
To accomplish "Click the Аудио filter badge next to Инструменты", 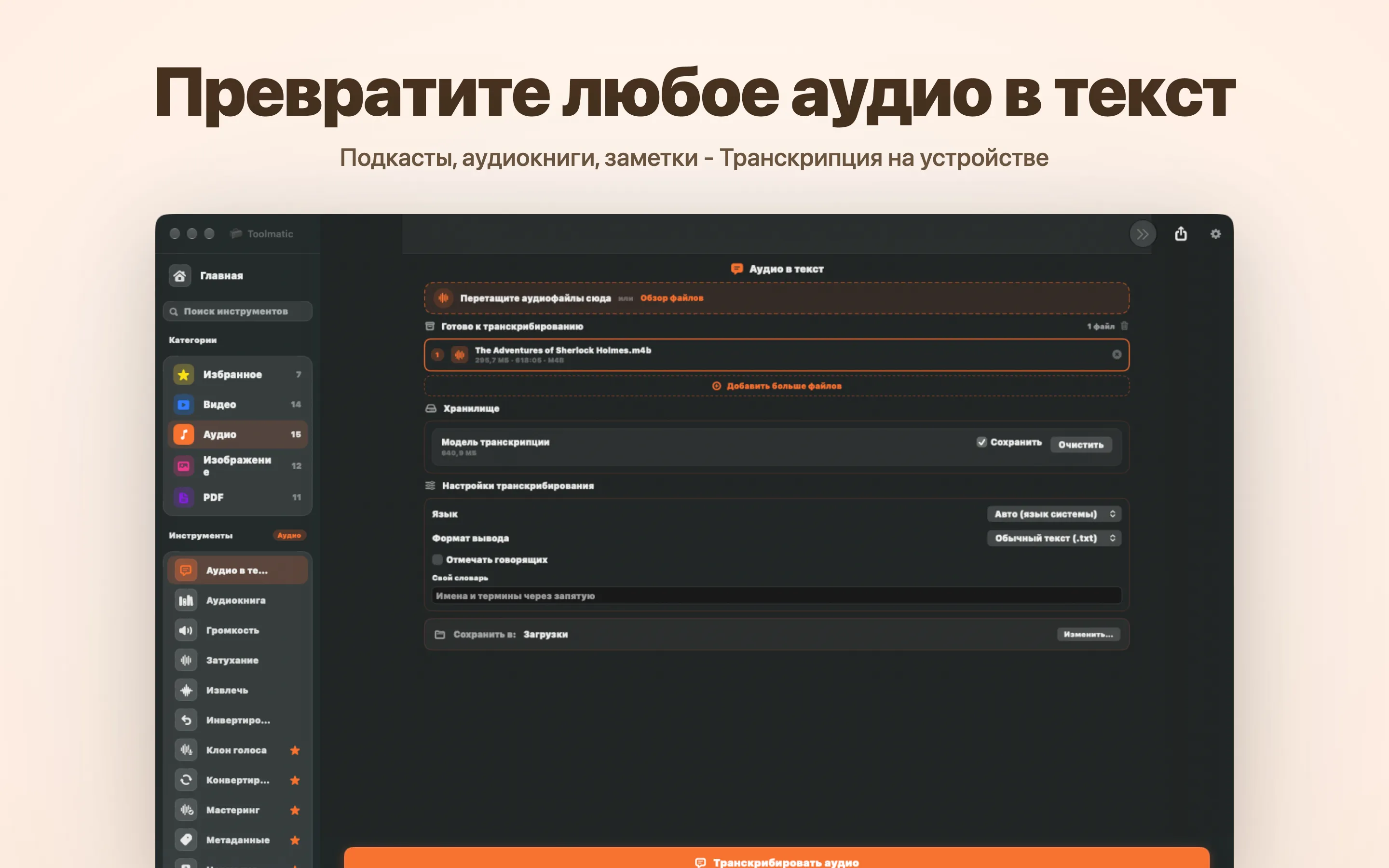I will point(289,536).
